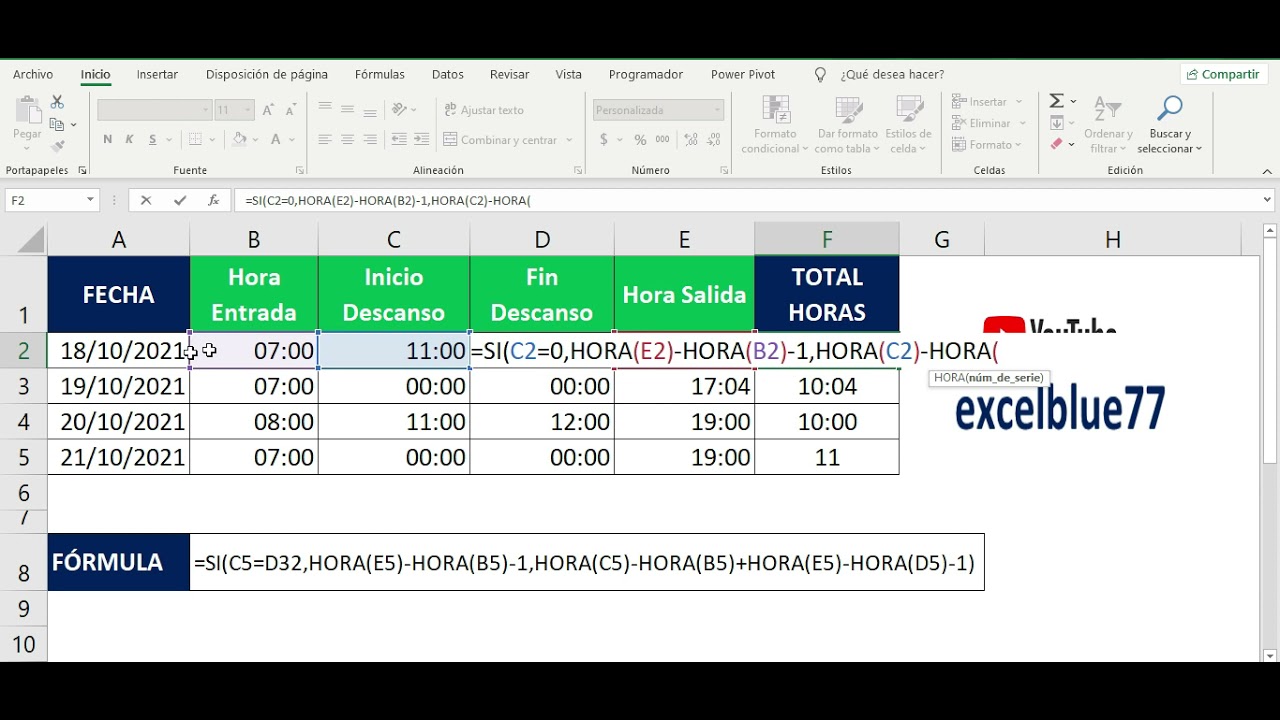Switch to the Power Pivot tab
Viewport: 1280px width, 720px height.
click(x=743, y=75)
